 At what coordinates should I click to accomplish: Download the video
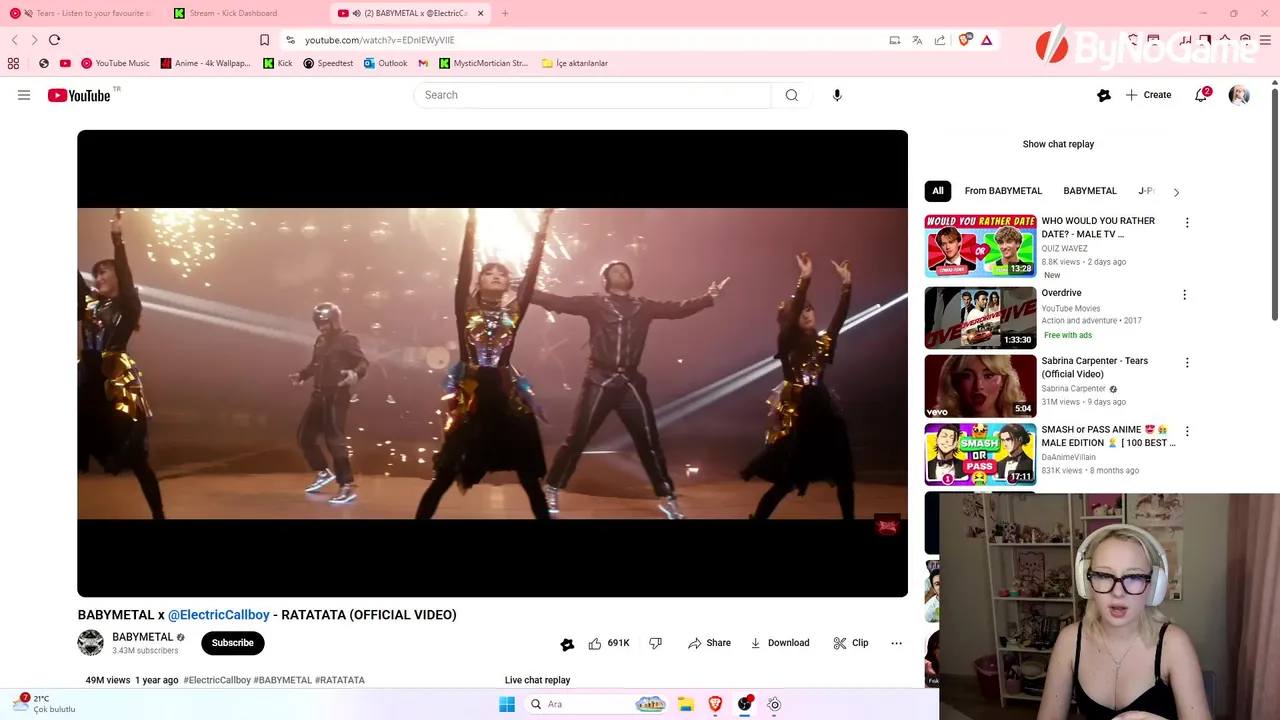click(780, 643)
